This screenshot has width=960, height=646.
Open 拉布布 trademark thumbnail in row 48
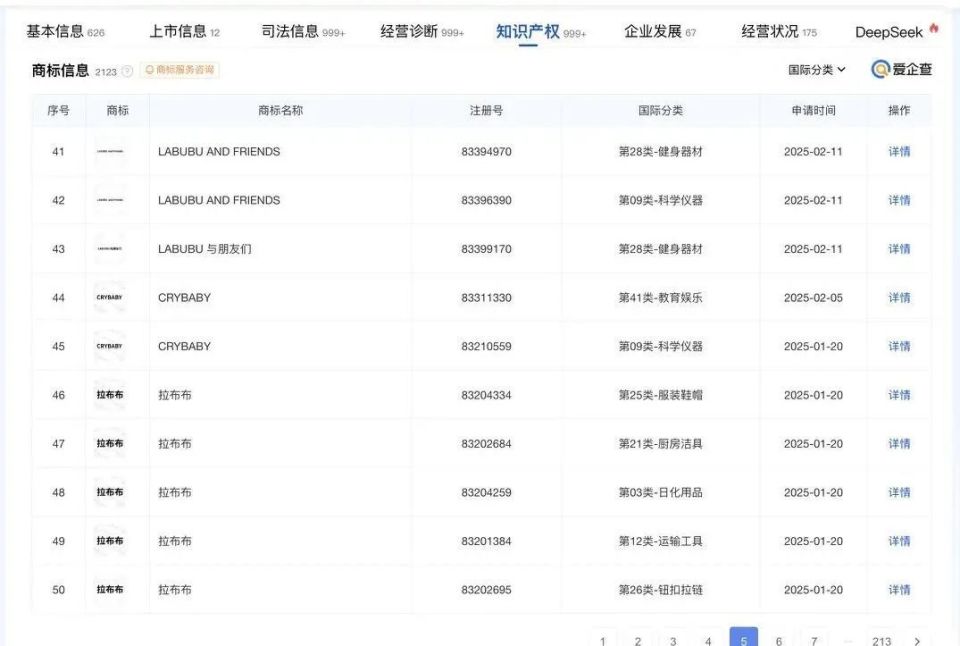point(110,492)
